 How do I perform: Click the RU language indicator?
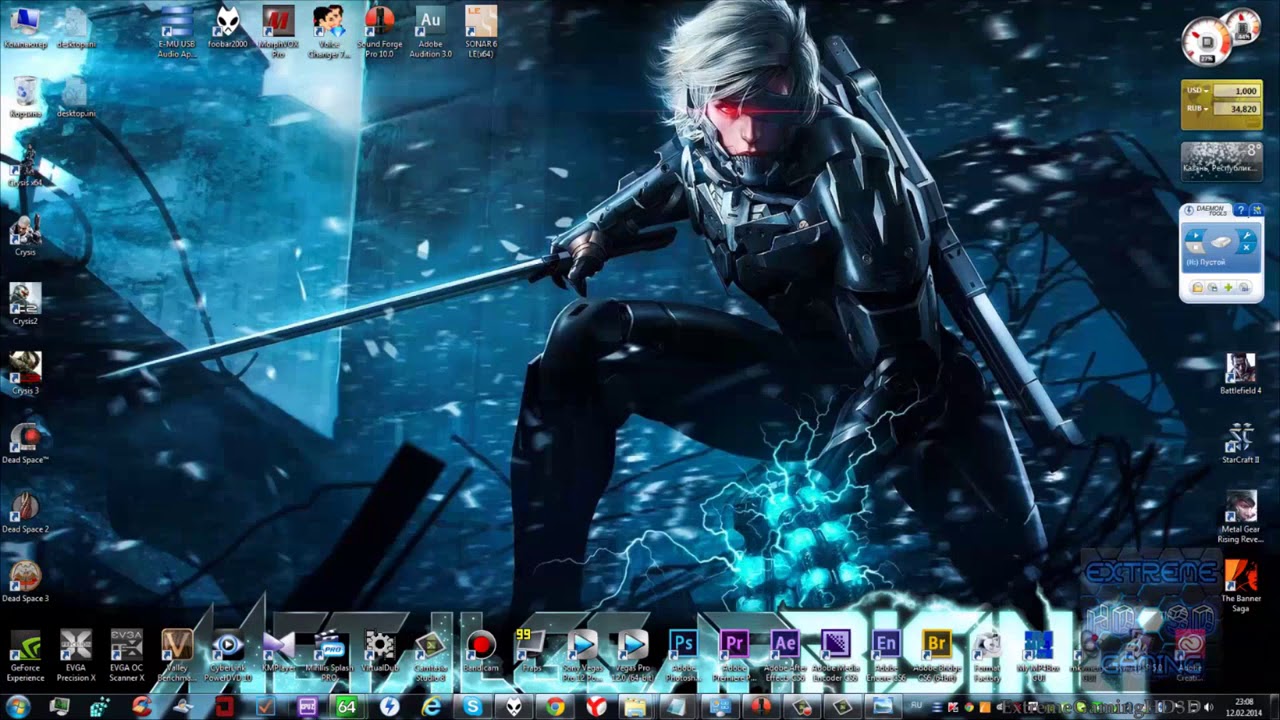[x=916, y=706]
